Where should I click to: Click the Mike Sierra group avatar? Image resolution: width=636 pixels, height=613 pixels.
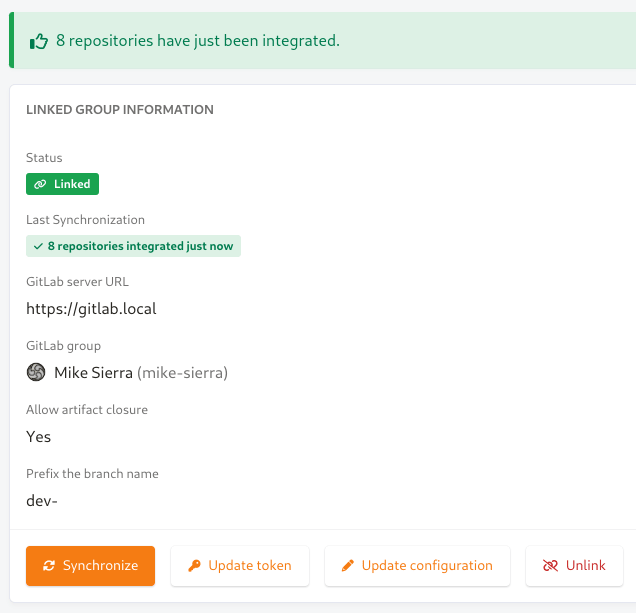[36, 372]
